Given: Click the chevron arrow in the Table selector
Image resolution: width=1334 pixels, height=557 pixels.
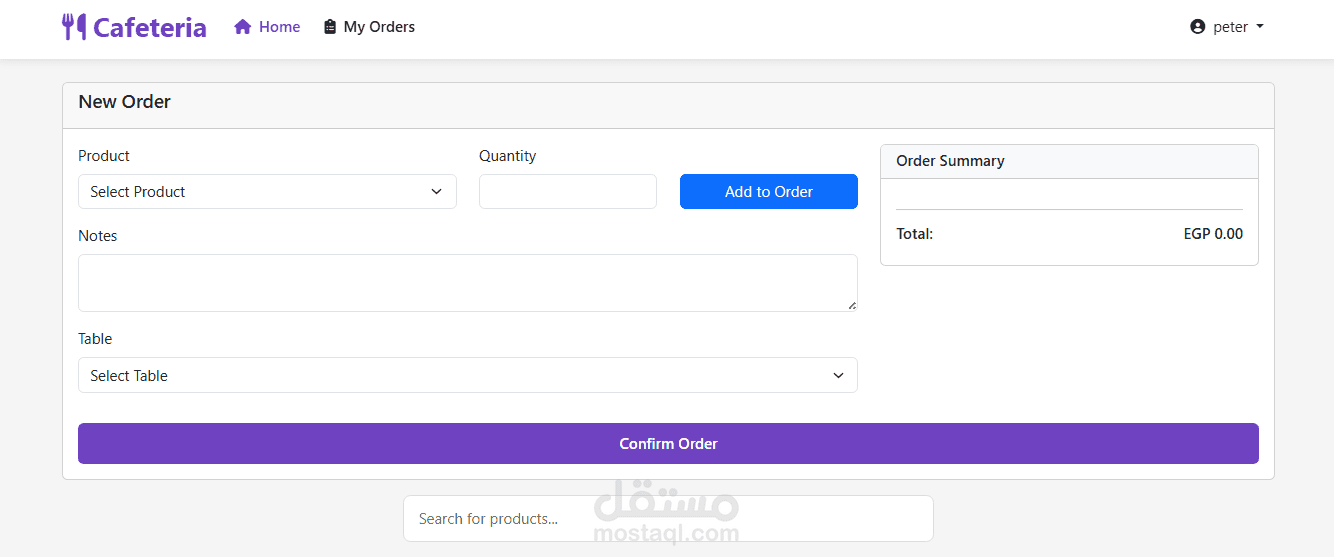Looking at the screenshot, I should coord(838,376).
